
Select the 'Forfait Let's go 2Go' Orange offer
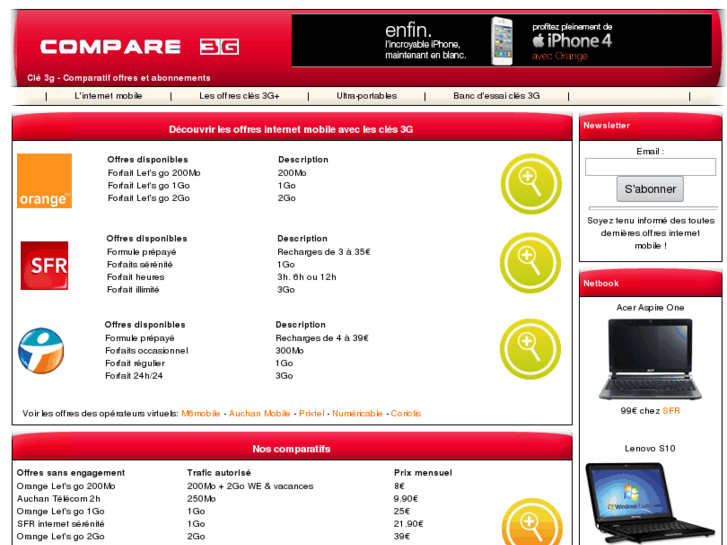click(149, 198)
